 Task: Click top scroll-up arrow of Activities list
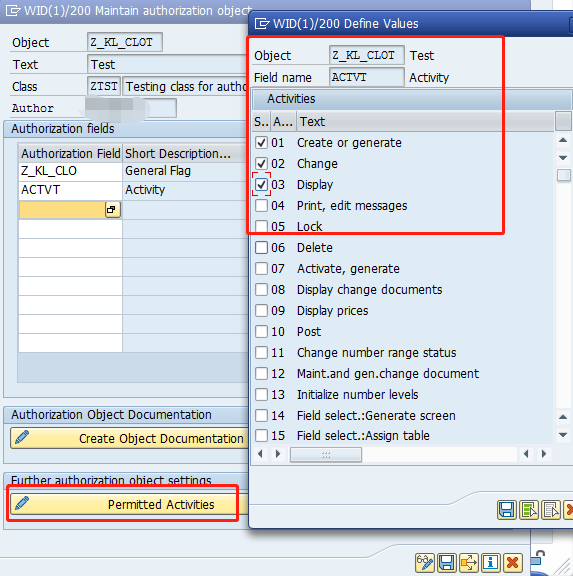(563, 140)
